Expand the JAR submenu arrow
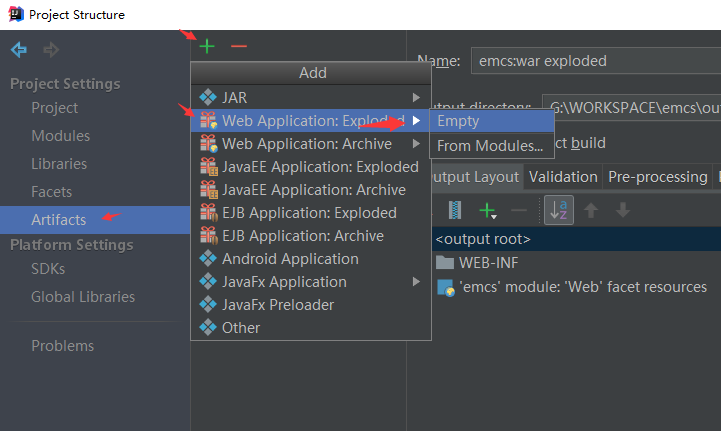Image resolution: width=721 pixels, height=431 pixels. [x=416, y=98]
